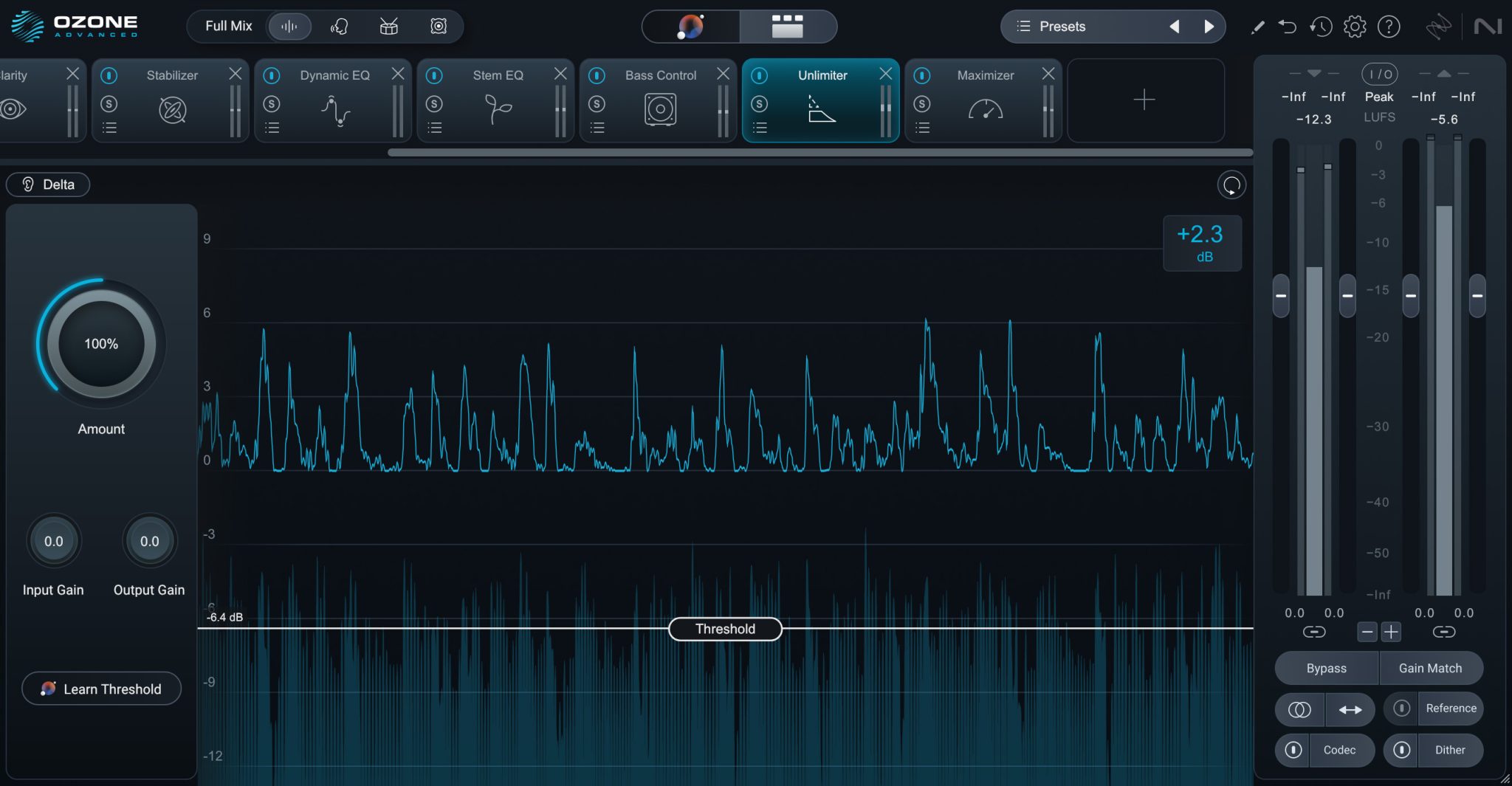
Task: Select the drum mastering mode icon
Action: (388, 25)
